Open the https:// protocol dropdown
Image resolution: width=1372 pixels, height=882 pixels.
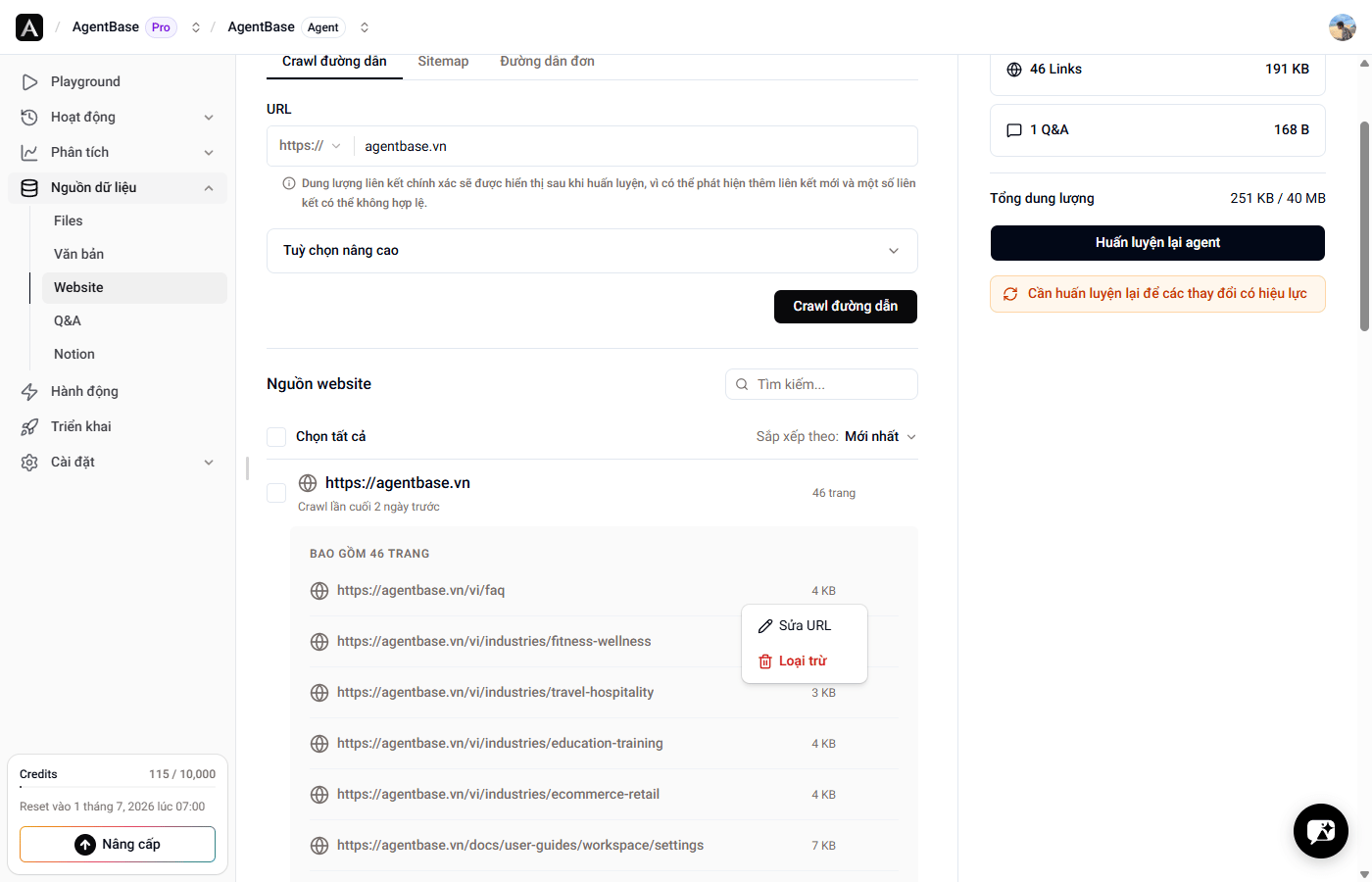[310, 146]
